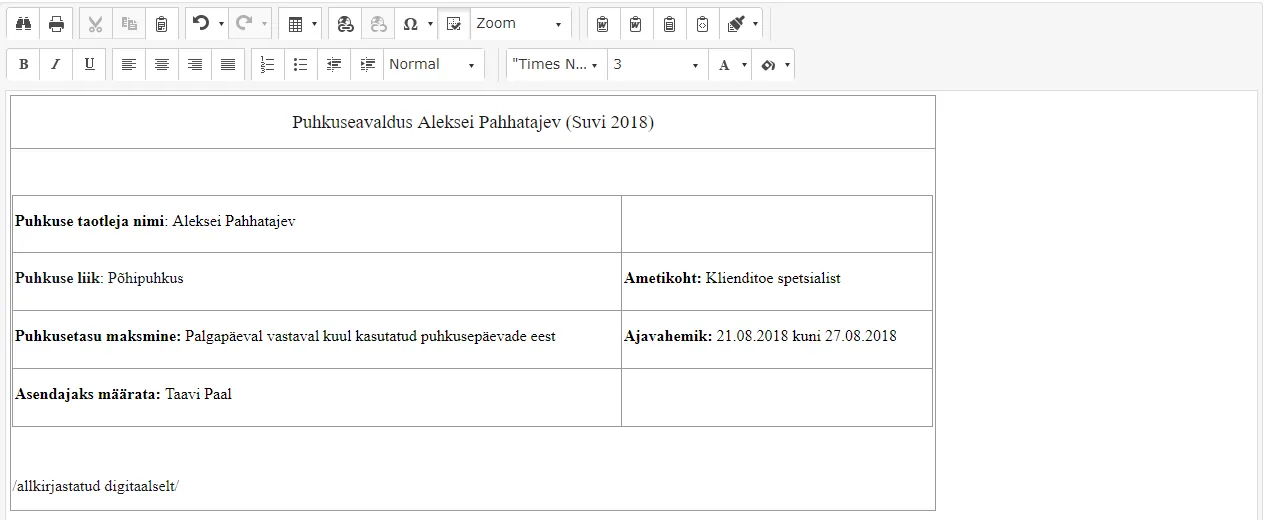This screenshot has width=1264, height=520.
Task: Click the Outdent icon
Action: click(x=334, y=64)
